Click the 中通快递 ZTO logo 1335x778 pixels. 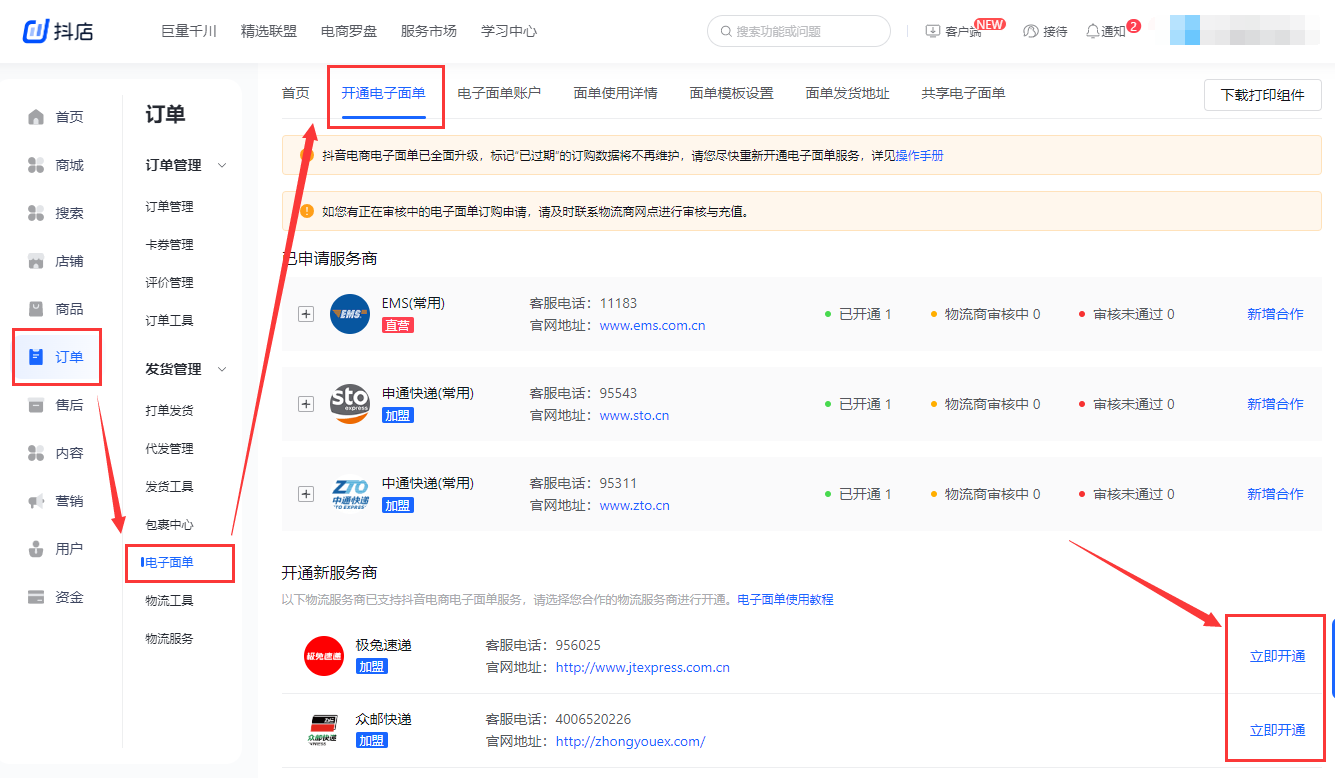coord(350,494)
